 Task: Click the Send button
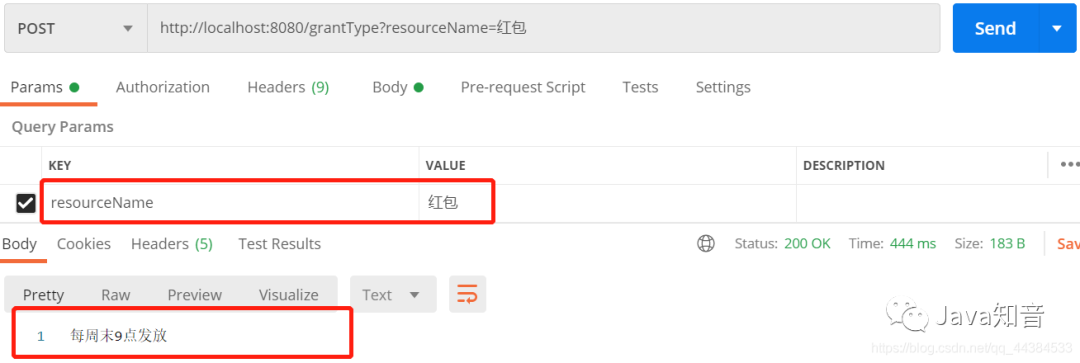pos(995,28)
